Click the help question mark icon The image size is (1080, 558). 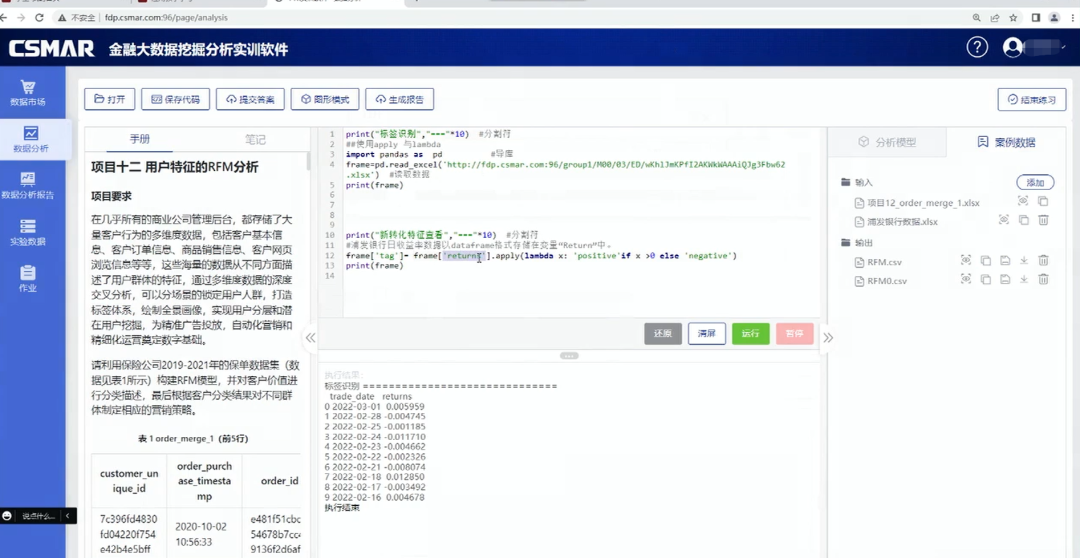(977, 47)
